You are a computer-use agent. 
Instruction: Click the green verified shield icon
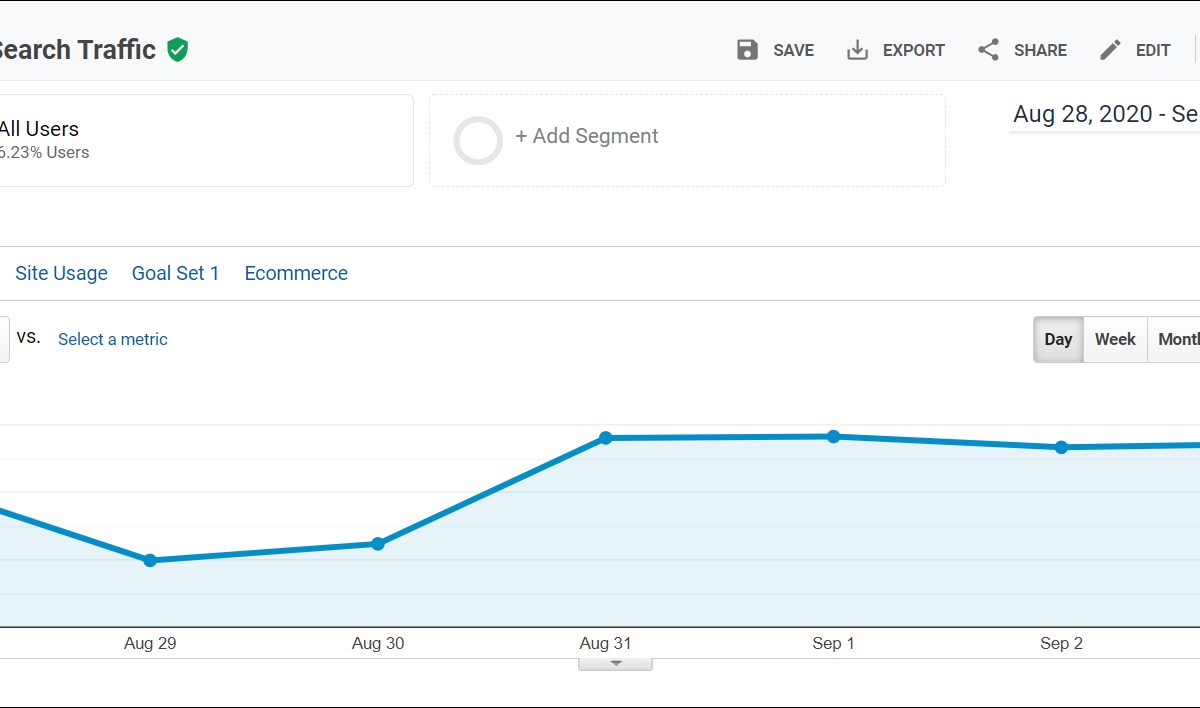177,50
